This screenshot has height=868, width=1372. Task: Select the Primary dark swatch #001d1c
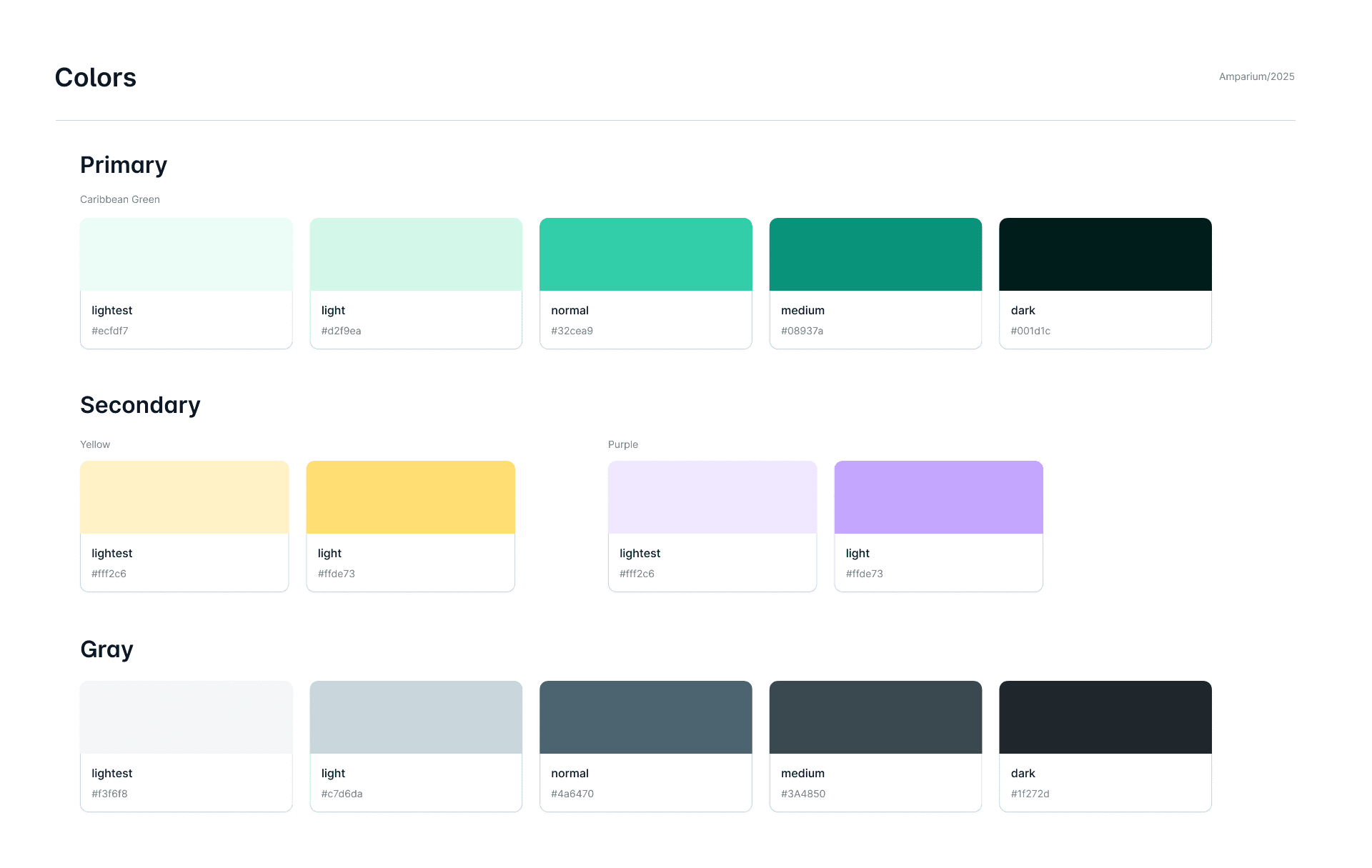point(1105,255)
